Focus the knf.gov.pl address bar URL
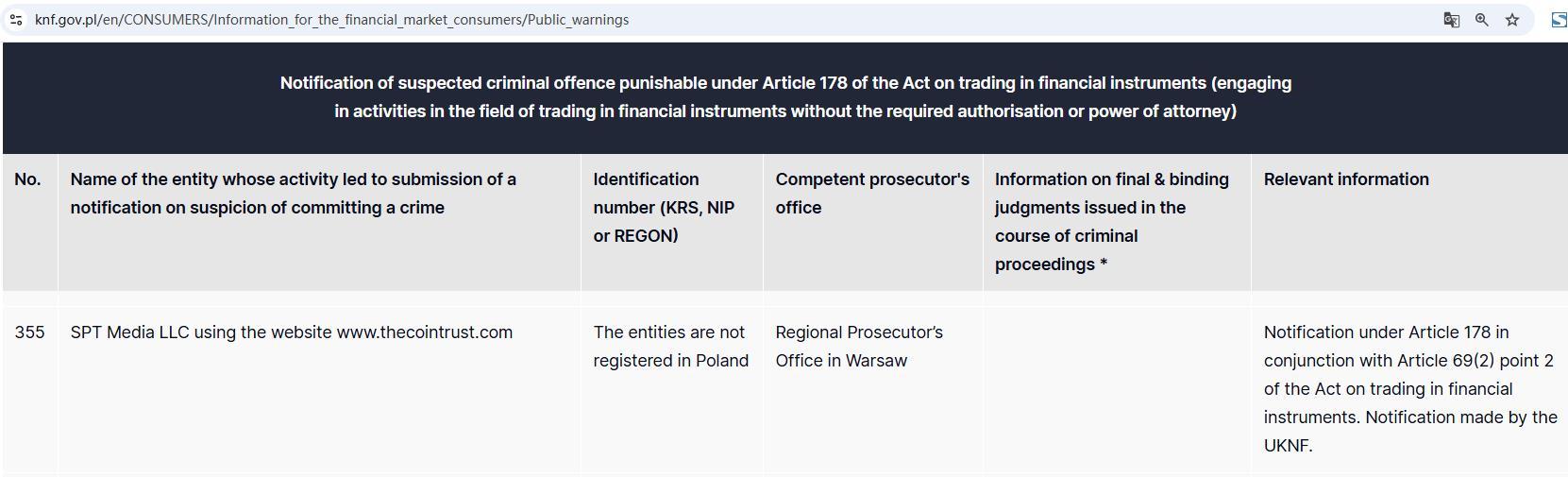Viewport: 1568px width, 477px height. pos(331,20)
